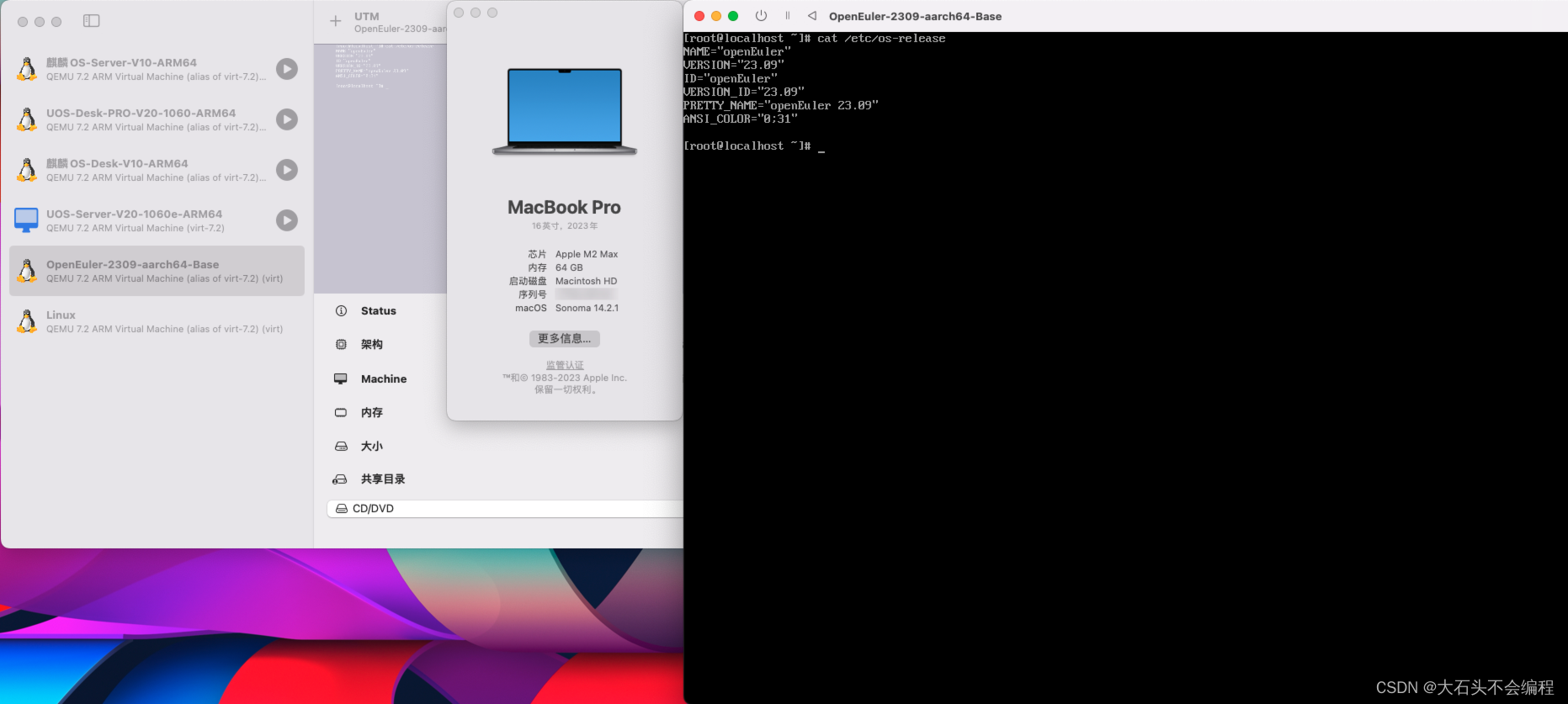Select UOS-Server-V20-1060e-ARM64 in the VM list
The image size is (1568, 704).
(x=157, y=220)
